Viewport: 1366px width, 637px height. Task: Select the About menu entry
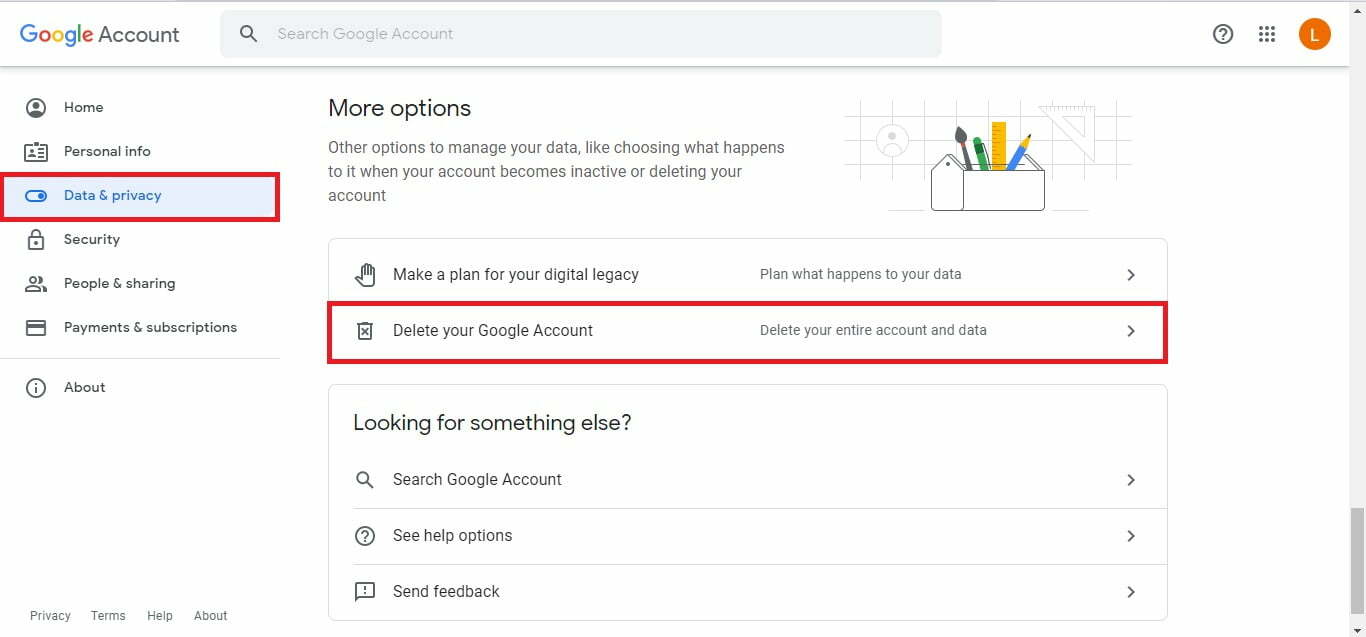(84, 387)
